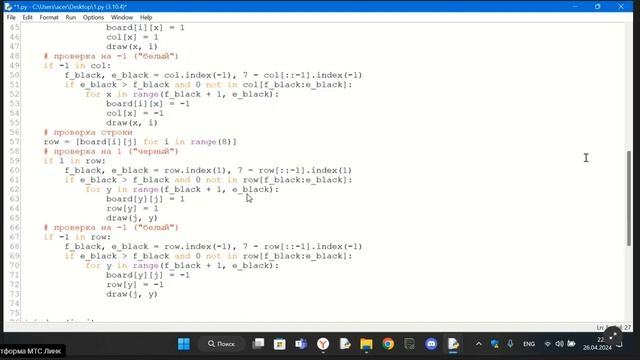
Task: Click on code line "col[x] = -1"
Action: [135, 113]
